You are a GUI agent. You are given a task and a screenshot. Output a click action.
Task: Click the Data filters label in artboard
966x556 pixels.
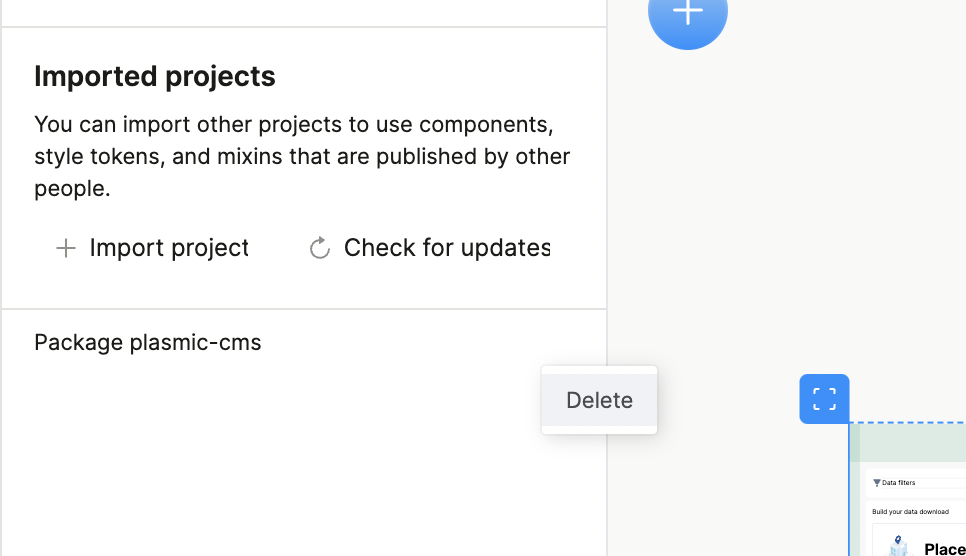(x=898, y=483)
